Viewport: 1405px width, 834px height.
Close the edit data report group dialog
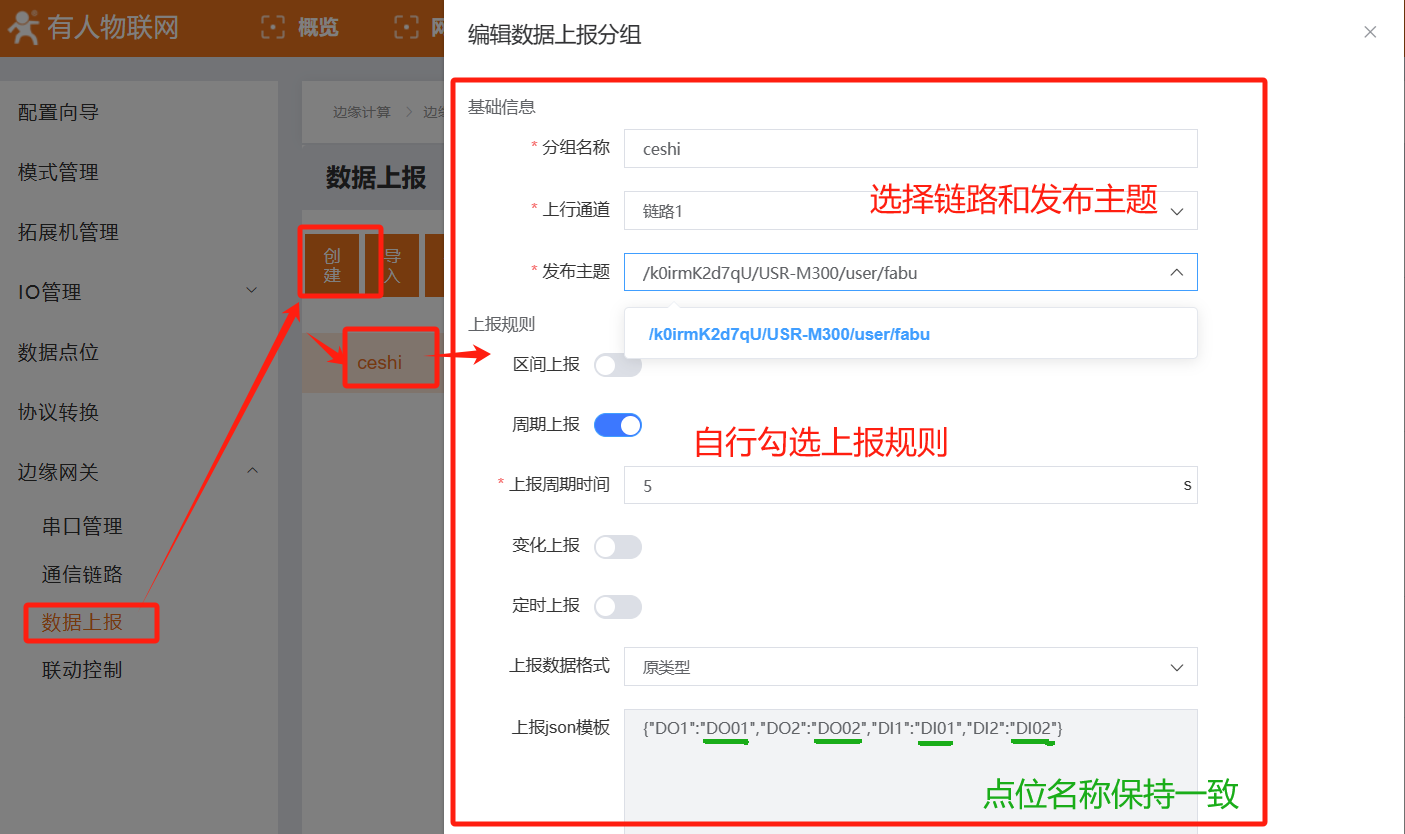[x=1370, y=32]
